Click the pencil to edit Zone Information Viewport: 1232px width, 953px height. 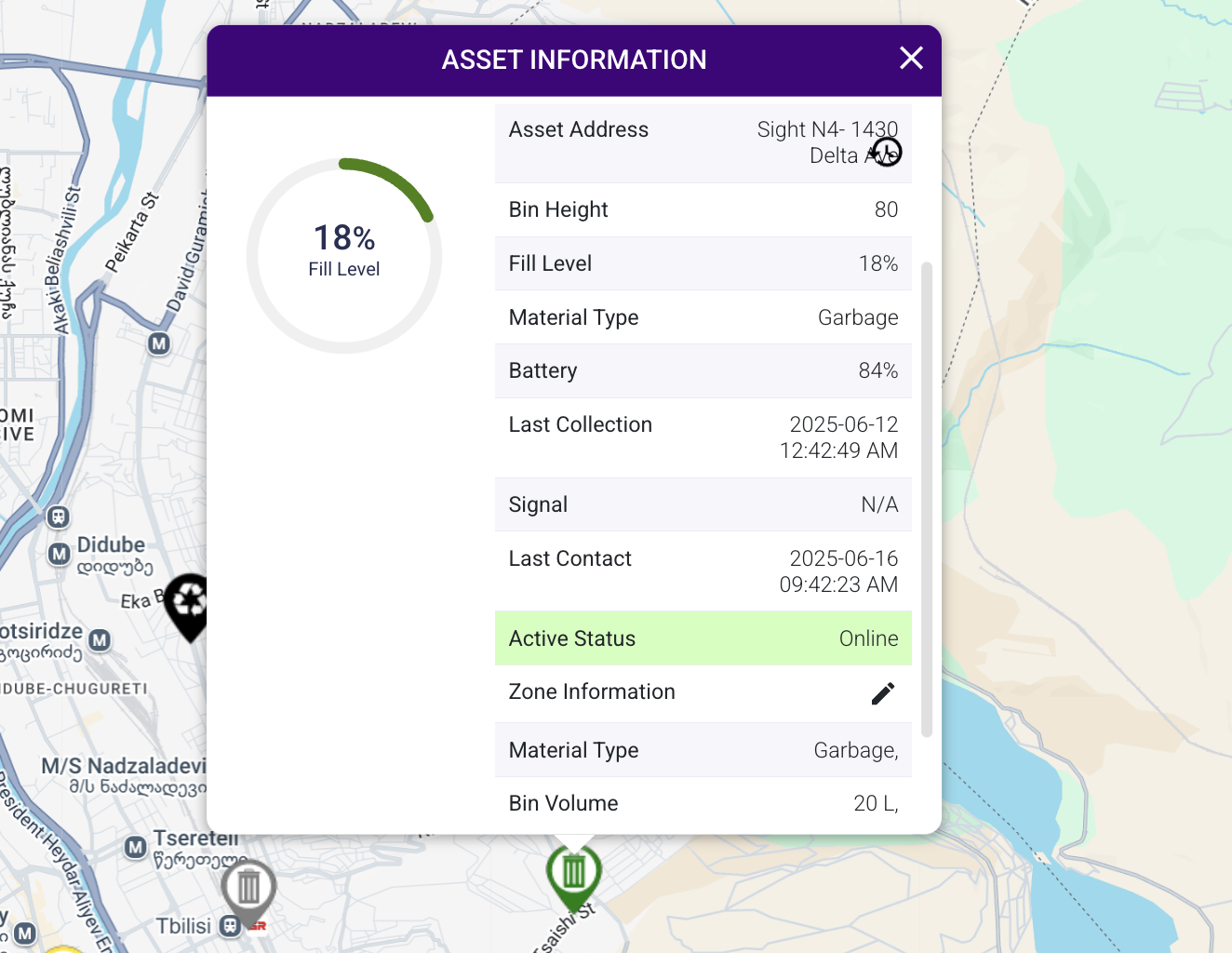[x=882, y=692]
